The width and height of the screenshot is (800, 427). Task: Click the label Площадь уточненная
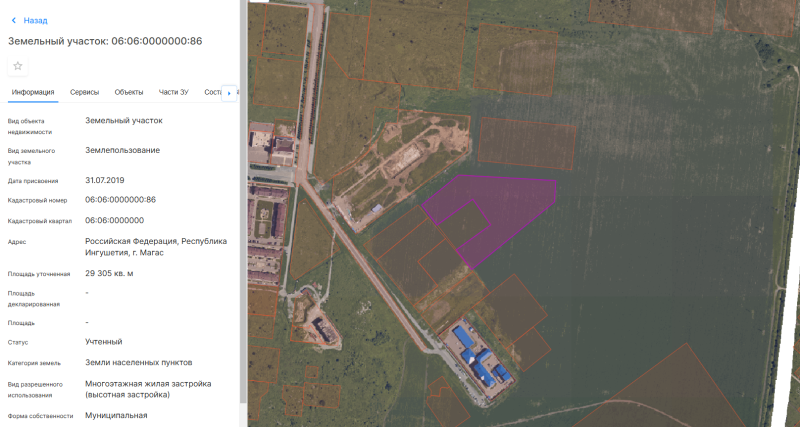point(39,274)
